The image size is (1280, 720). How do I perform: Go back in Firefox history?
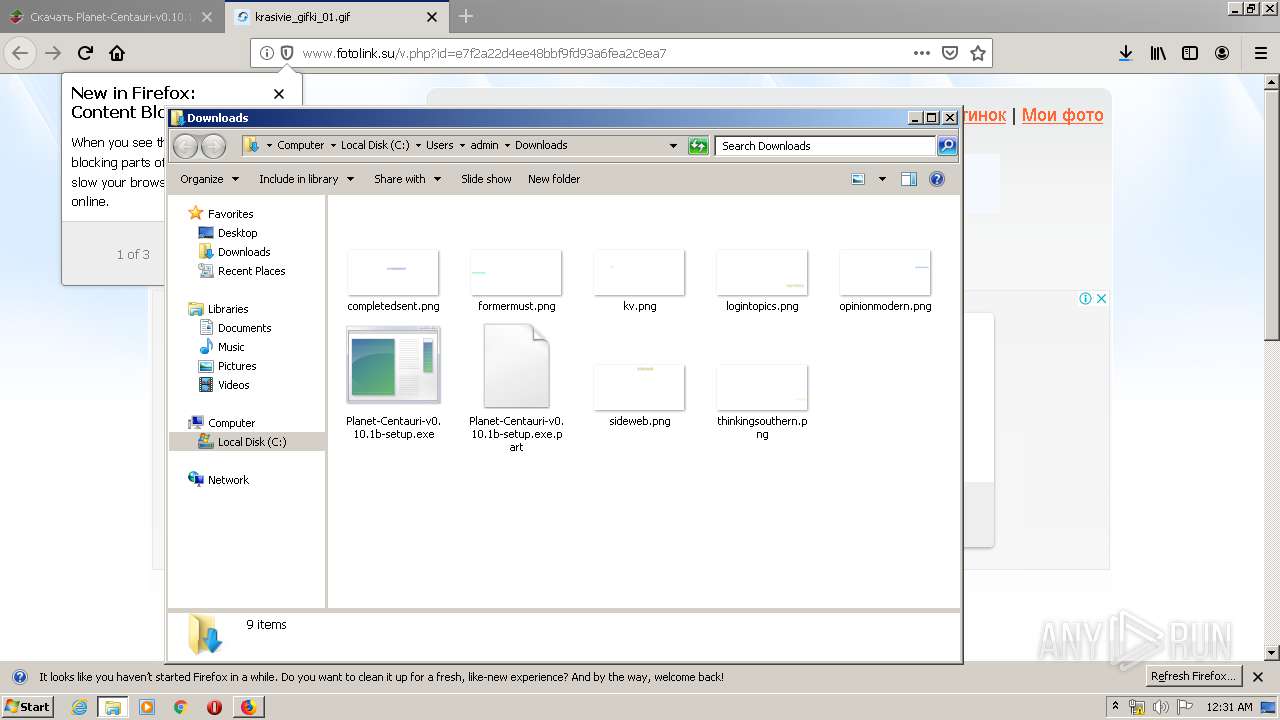tap(20, 53)
